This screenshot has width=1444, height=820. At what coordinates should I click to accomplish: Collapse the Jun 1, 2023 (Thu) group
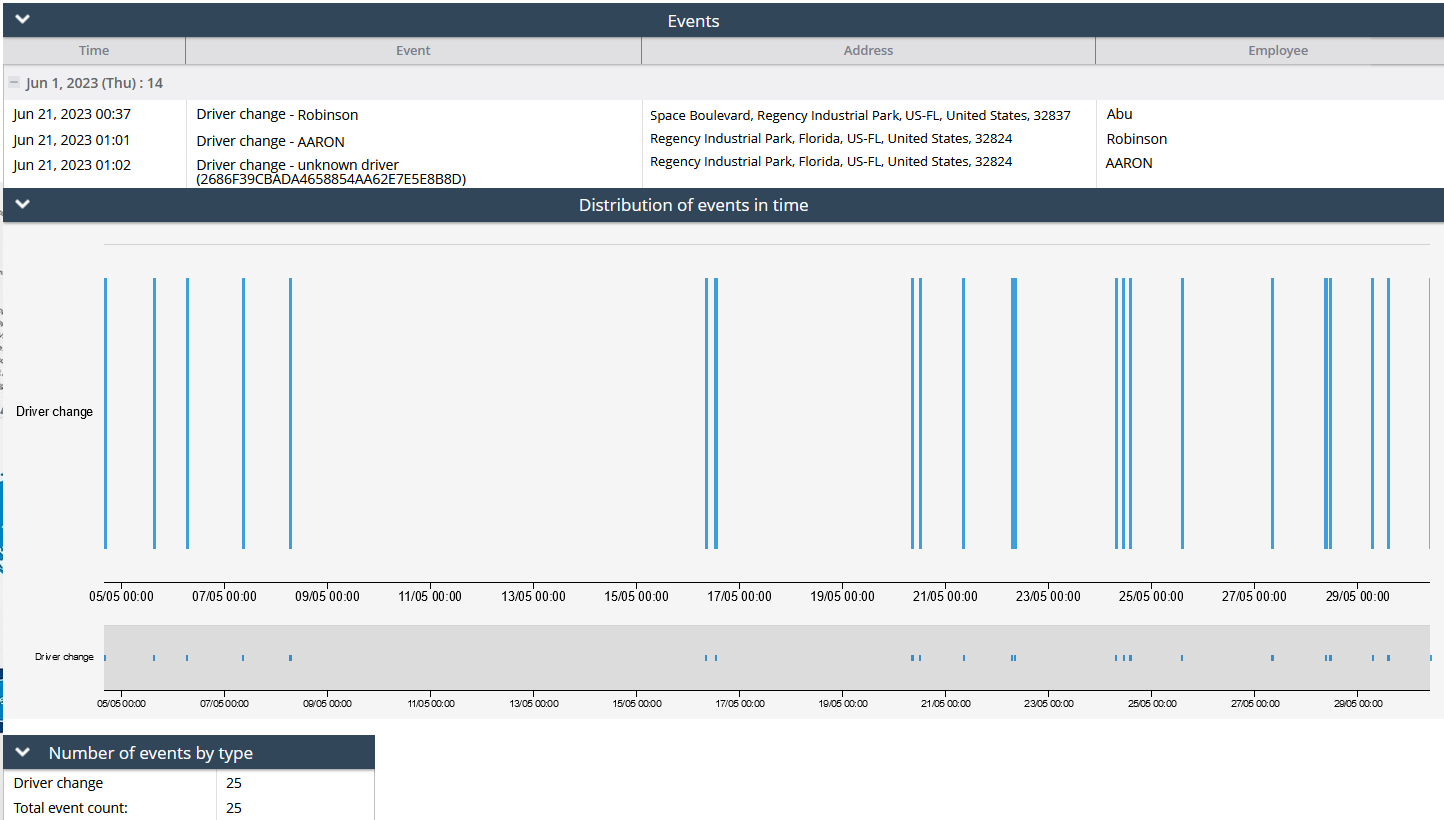pyautogui.click(x=14, y=83)
